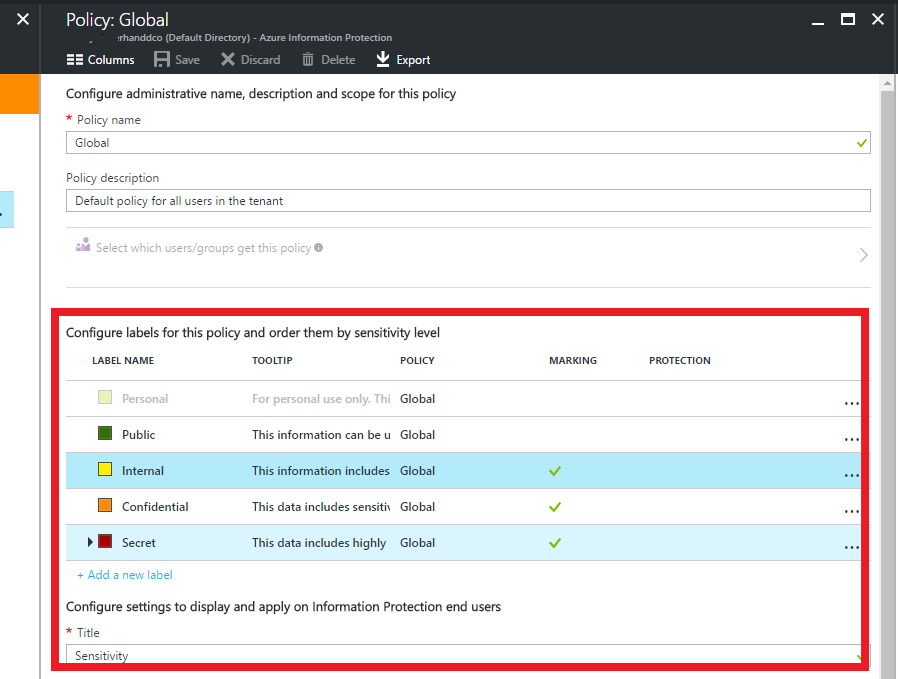Open the ellipsis menu for the Public label

[851, 439]
